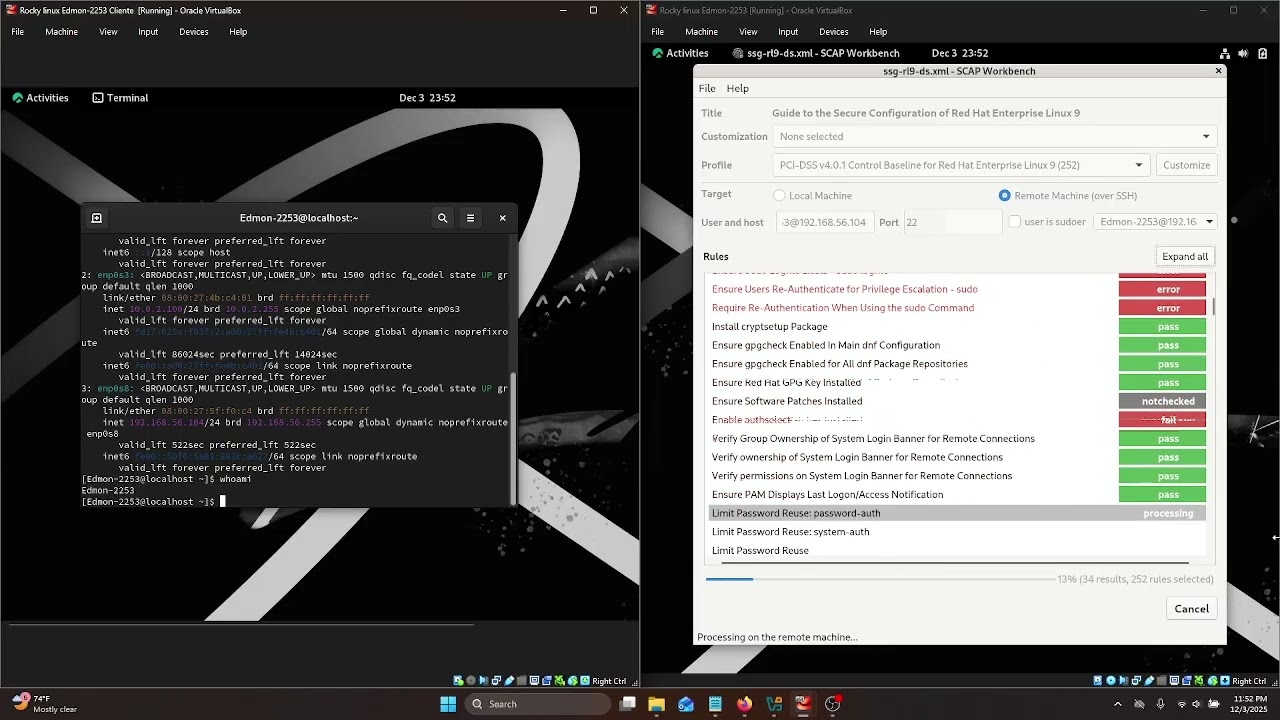Image resolution: width=1280 pixels, height=720 pixels.
Task: Open Task View on the taskbar
Action: 628,704
